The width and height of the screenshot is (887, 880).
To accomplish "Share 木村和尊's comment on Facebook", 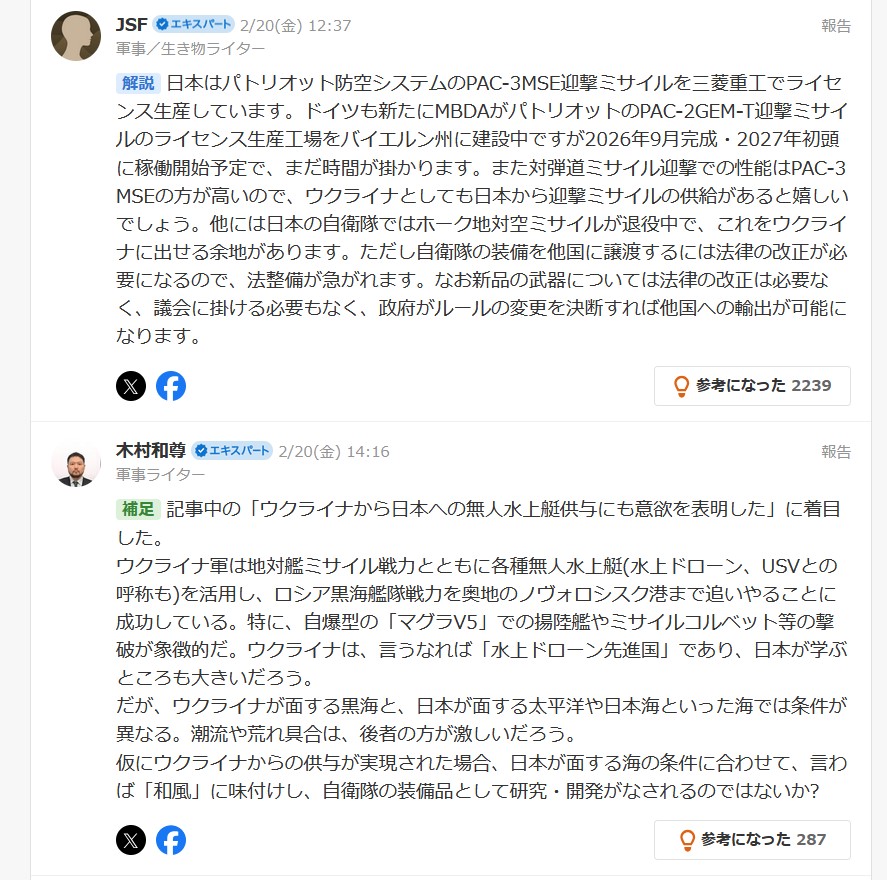I will coord(171,840).
